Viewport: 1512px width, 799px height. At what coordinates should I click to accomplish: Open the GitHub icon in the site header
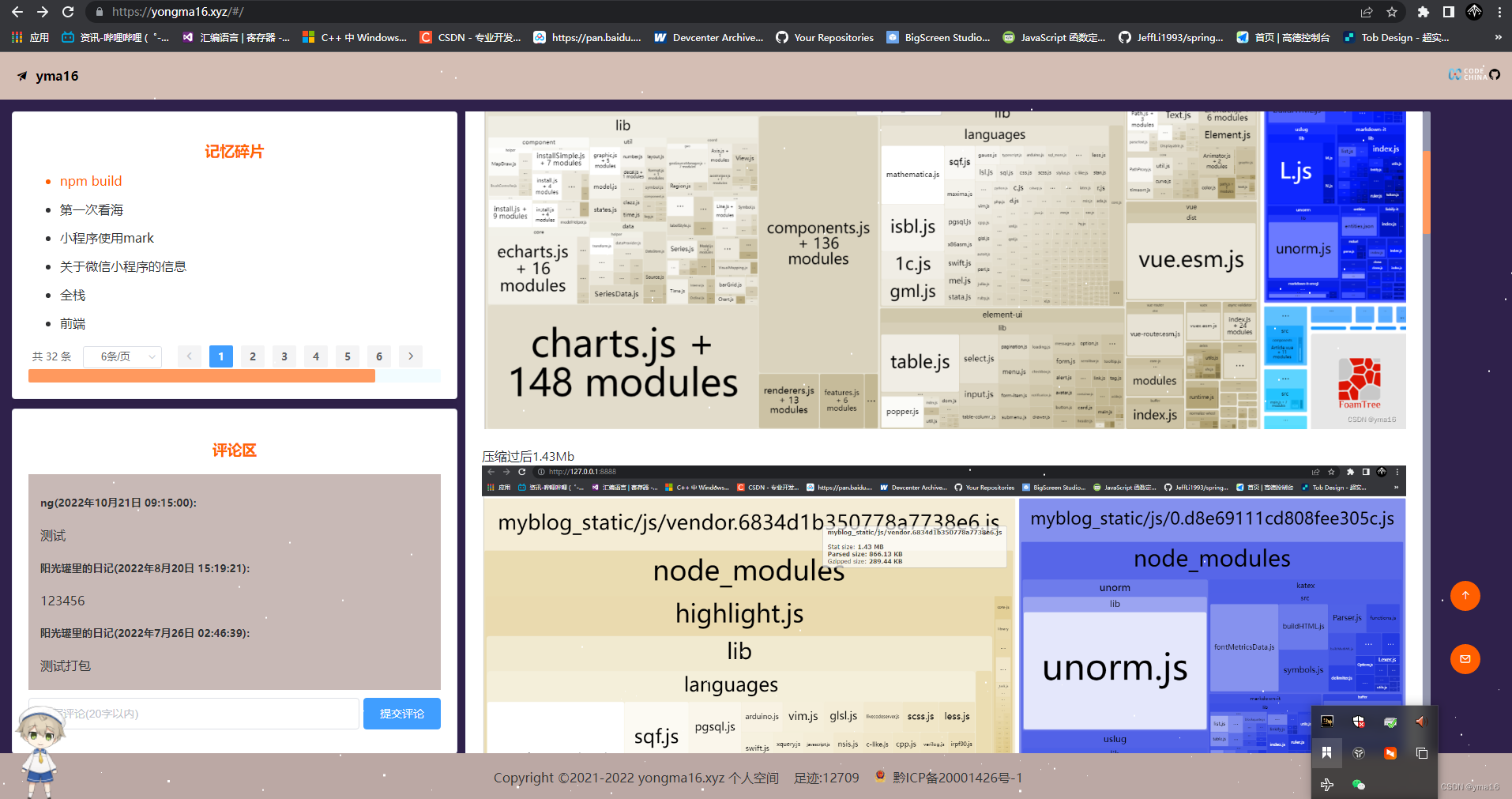pos(1495,74)
